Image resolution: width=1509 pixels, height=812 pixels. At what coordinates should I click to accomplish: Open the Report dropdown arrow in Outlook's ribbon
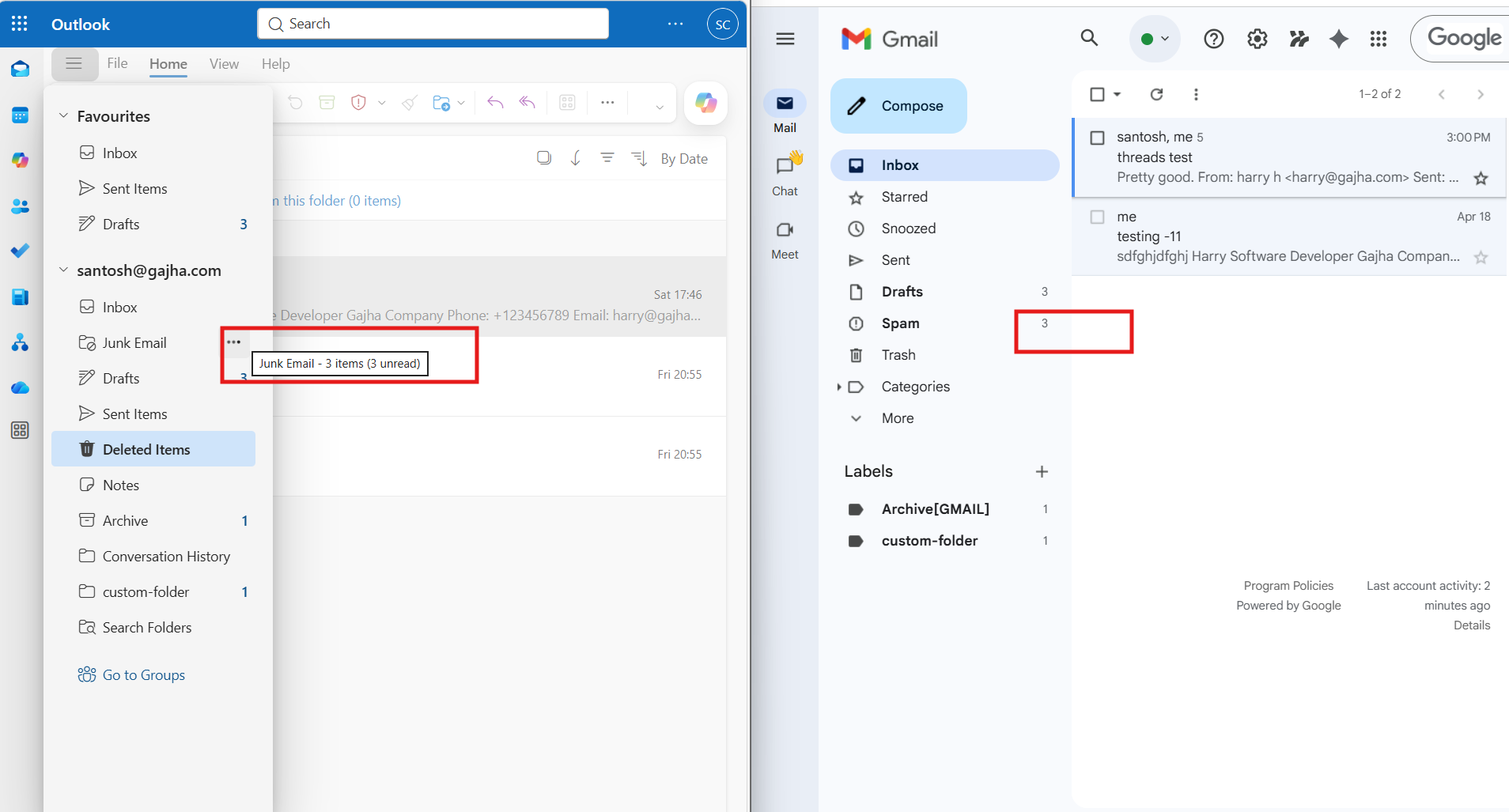[382, 103]
